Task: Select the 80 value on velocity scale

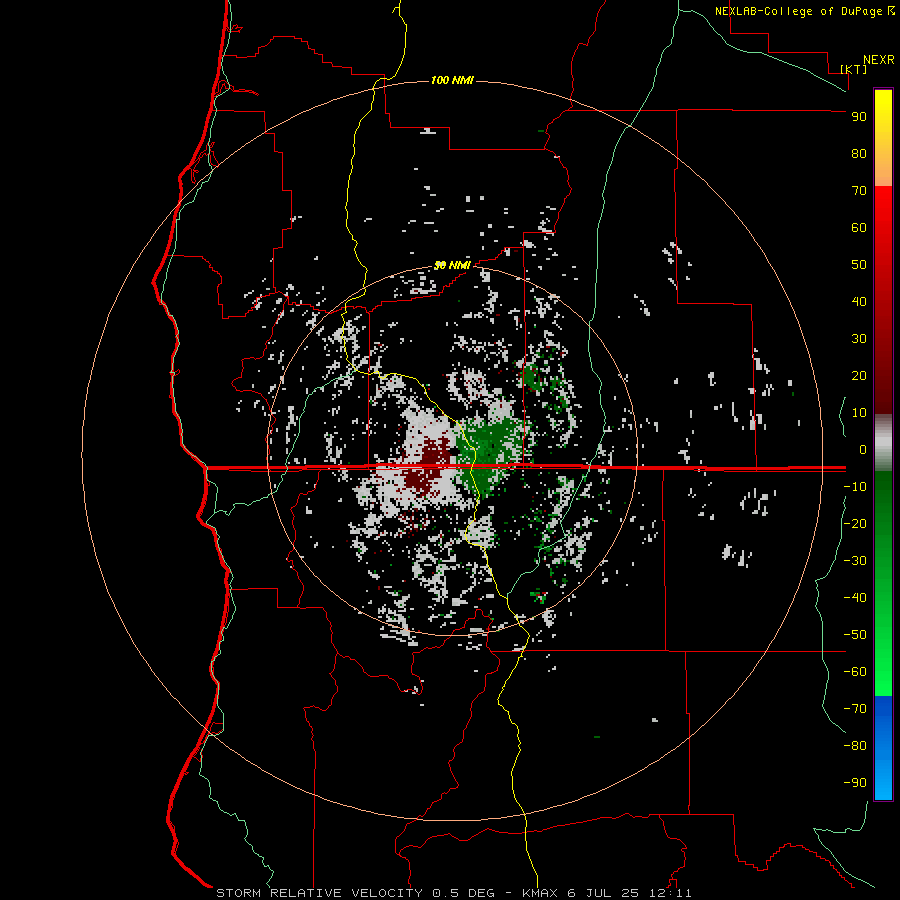Action: (x=859, y=153)
